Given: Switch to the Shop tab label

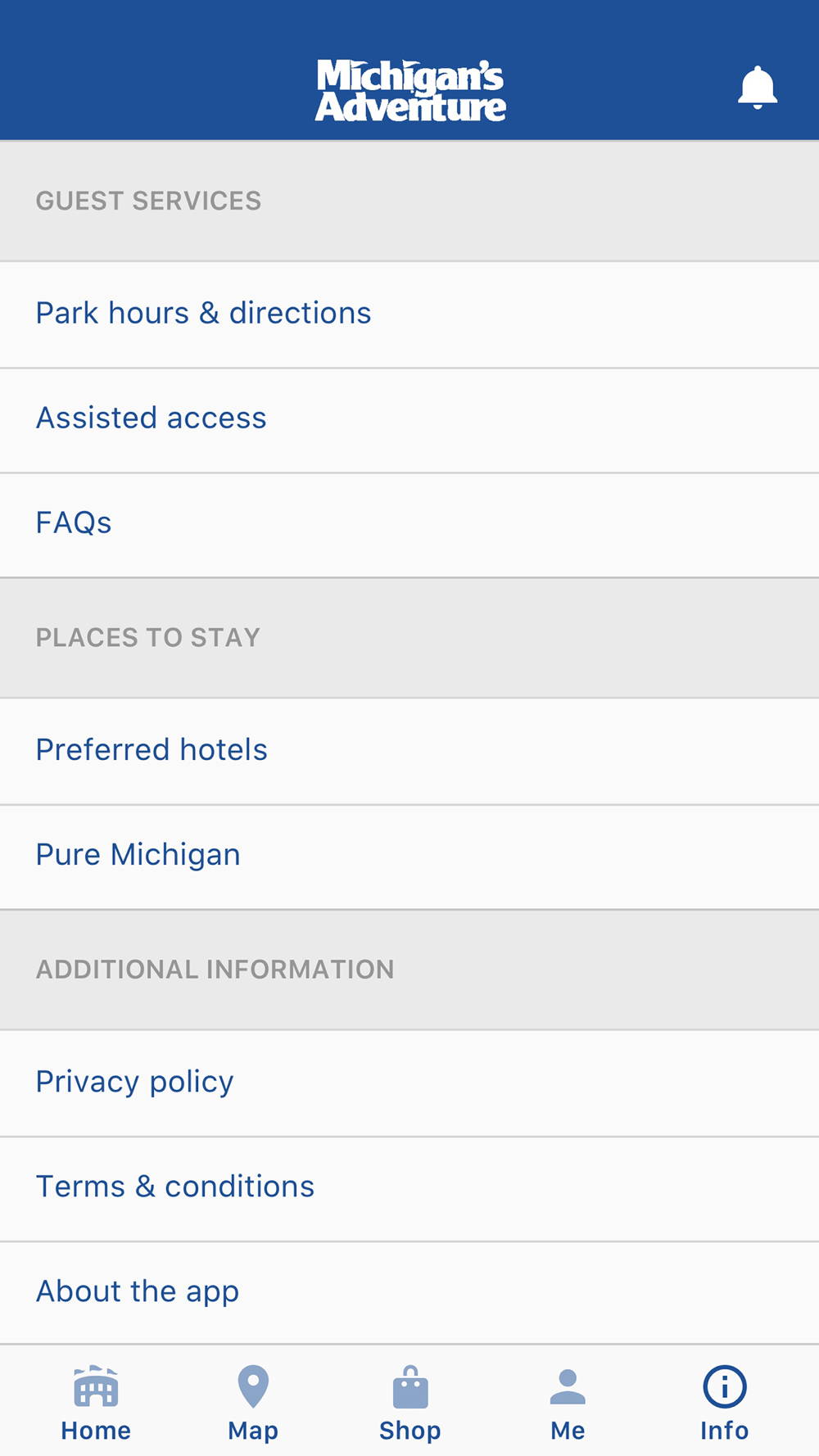Looking at the screenshot, I should point(410,1431).
